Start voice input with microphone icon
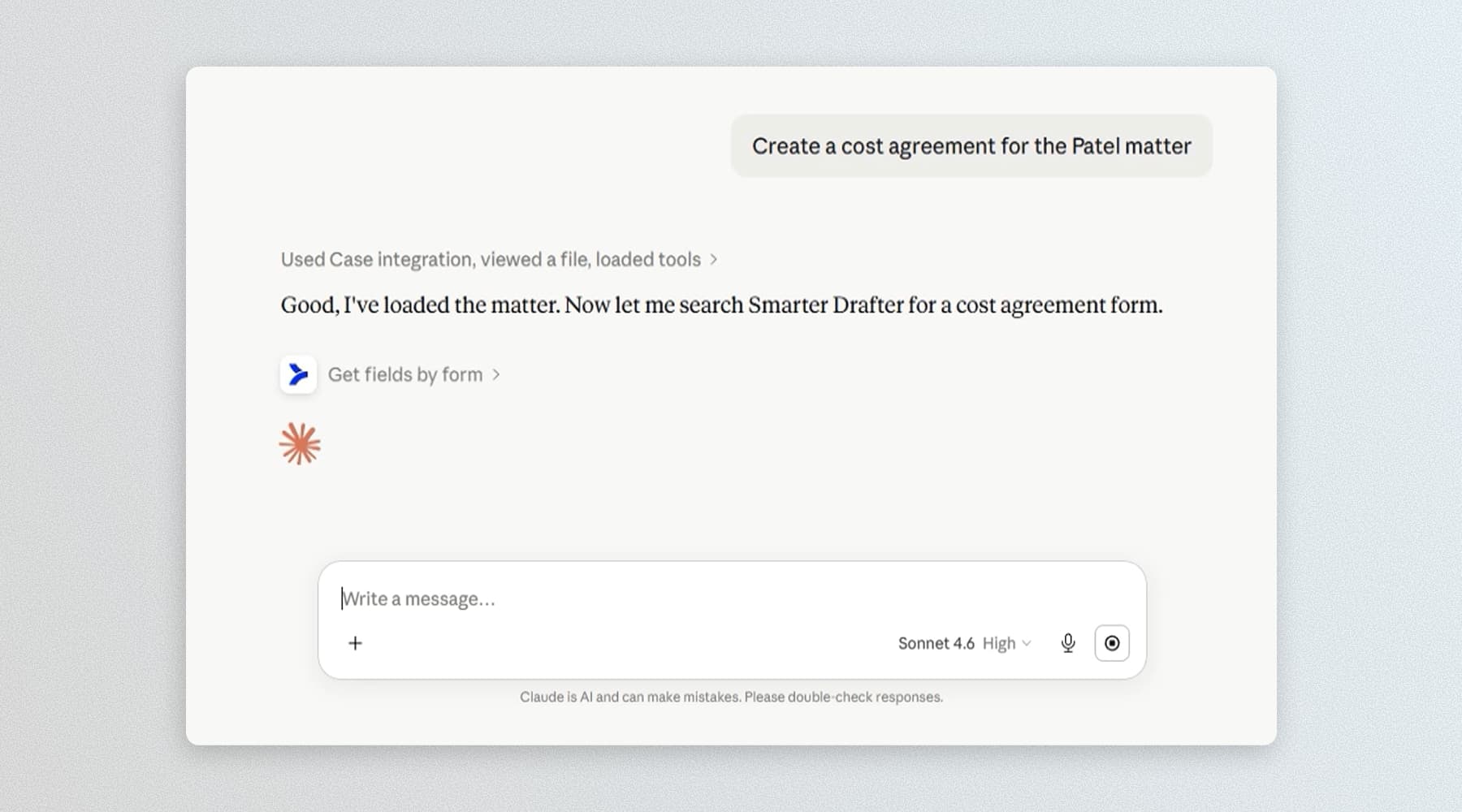 tap(1068, 643)
